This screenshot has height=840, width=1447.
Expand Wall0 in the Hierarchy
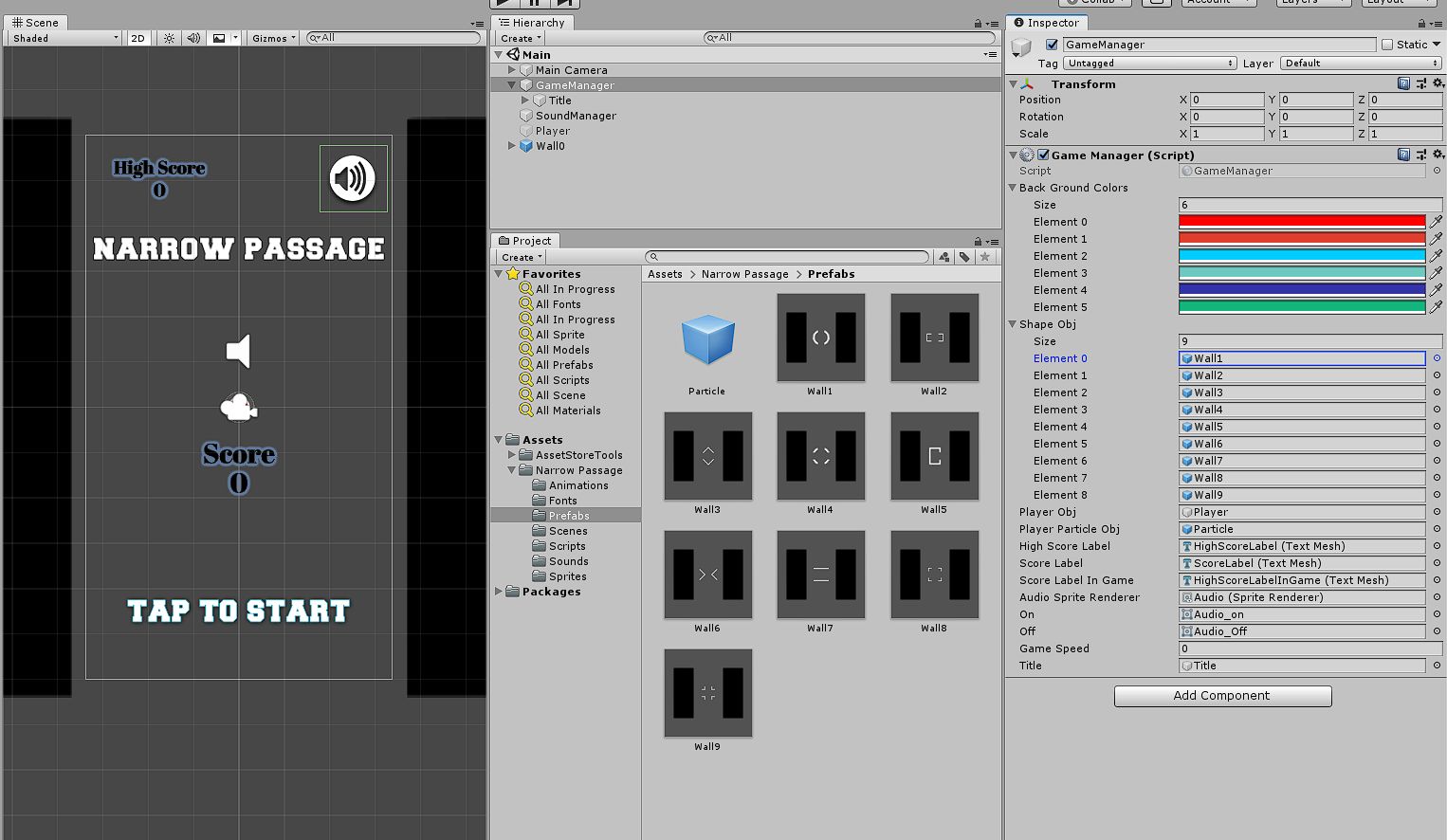(x=512, y=146)
